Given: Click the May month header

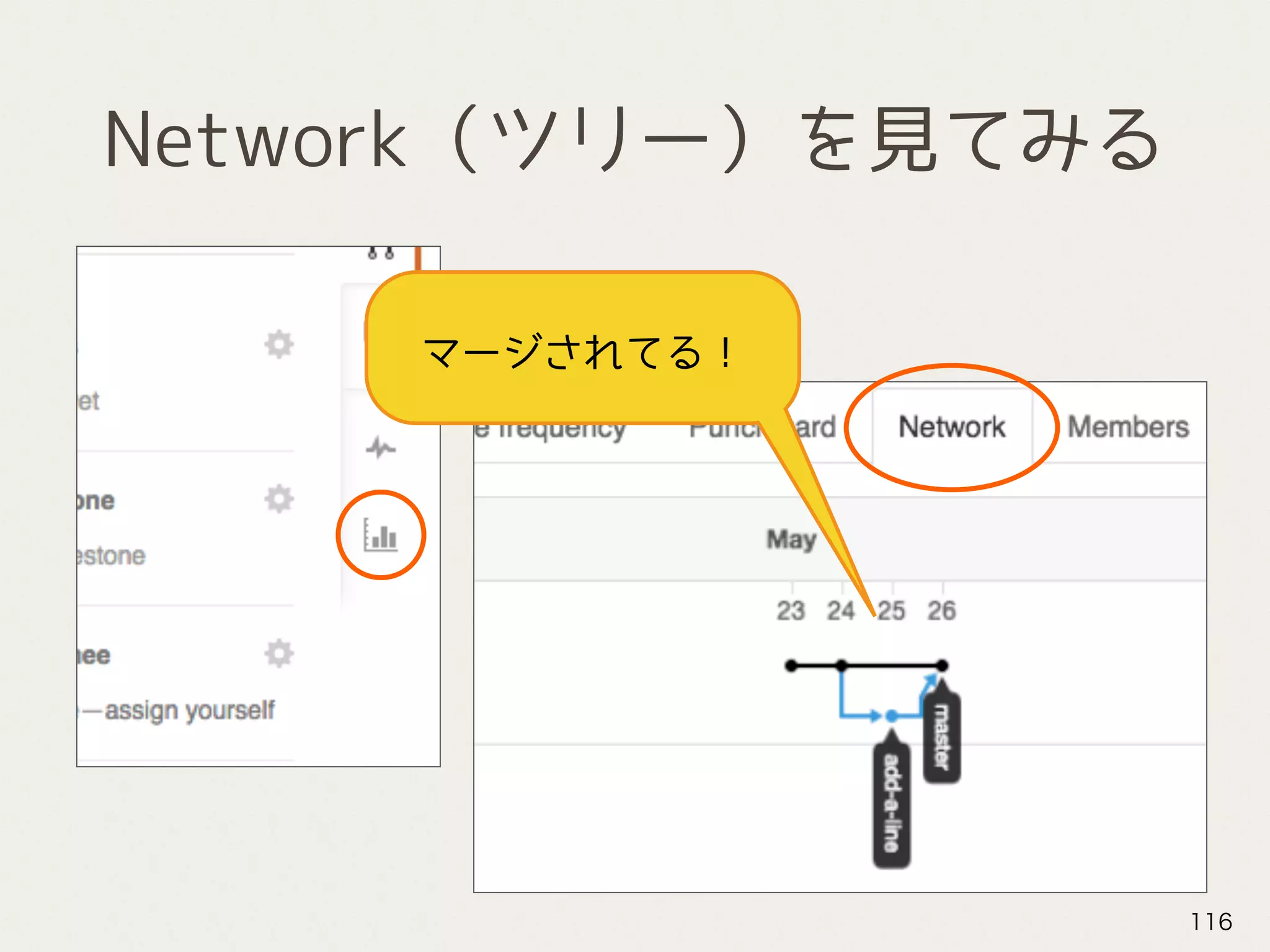Looking at the screenshot, I should [791, 539].
